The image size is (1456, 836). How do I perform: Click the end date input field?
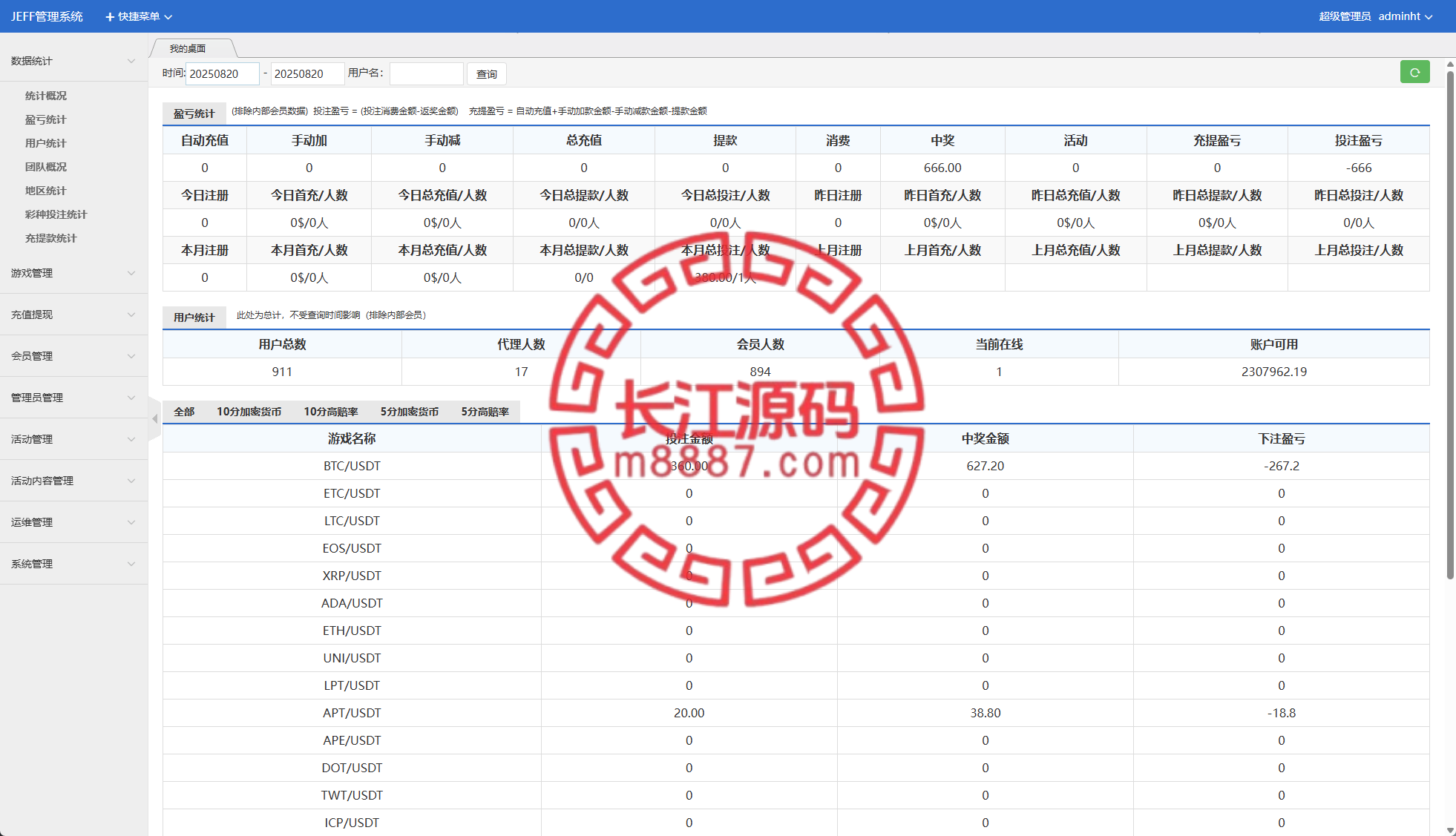coord(308,73)
